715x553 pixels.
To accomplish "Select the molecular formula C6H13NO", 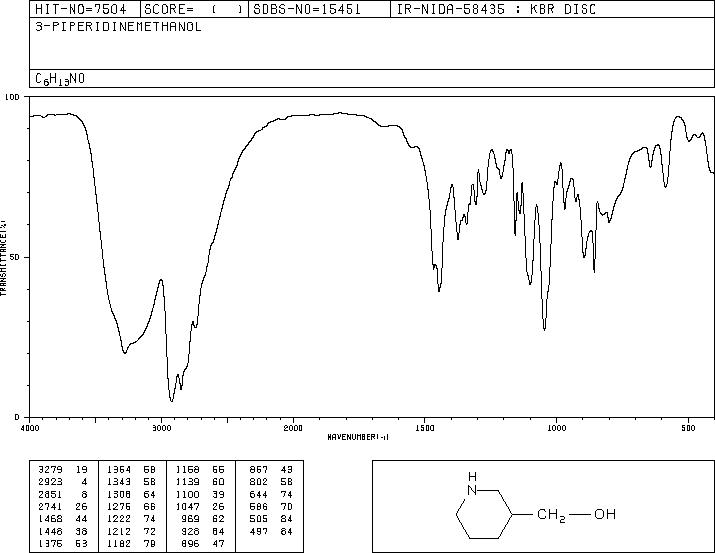I will tap(60, 79).
